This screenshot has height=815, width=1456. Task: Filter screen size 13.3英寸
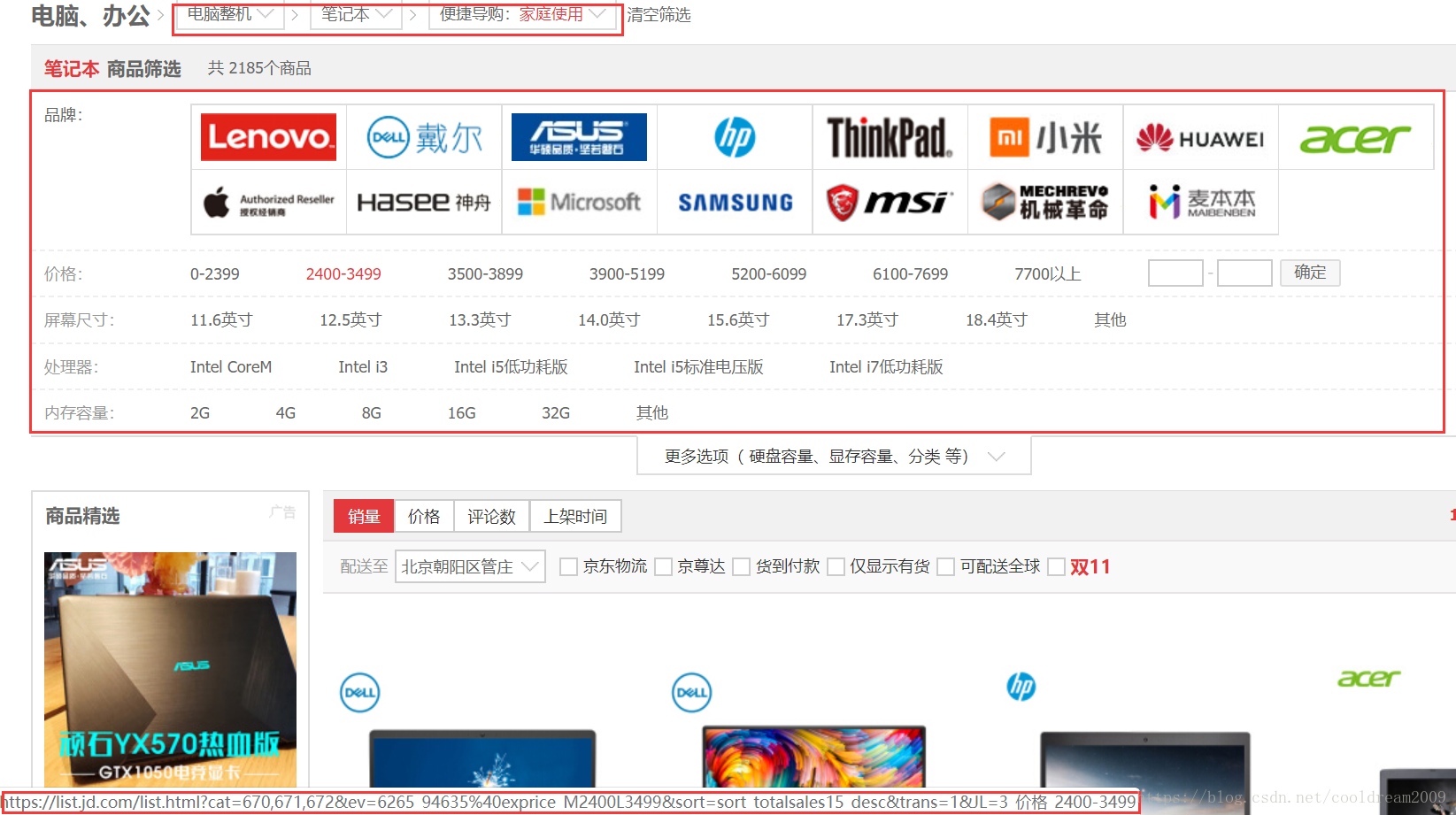pyautogui.click(x=480, y=320)
